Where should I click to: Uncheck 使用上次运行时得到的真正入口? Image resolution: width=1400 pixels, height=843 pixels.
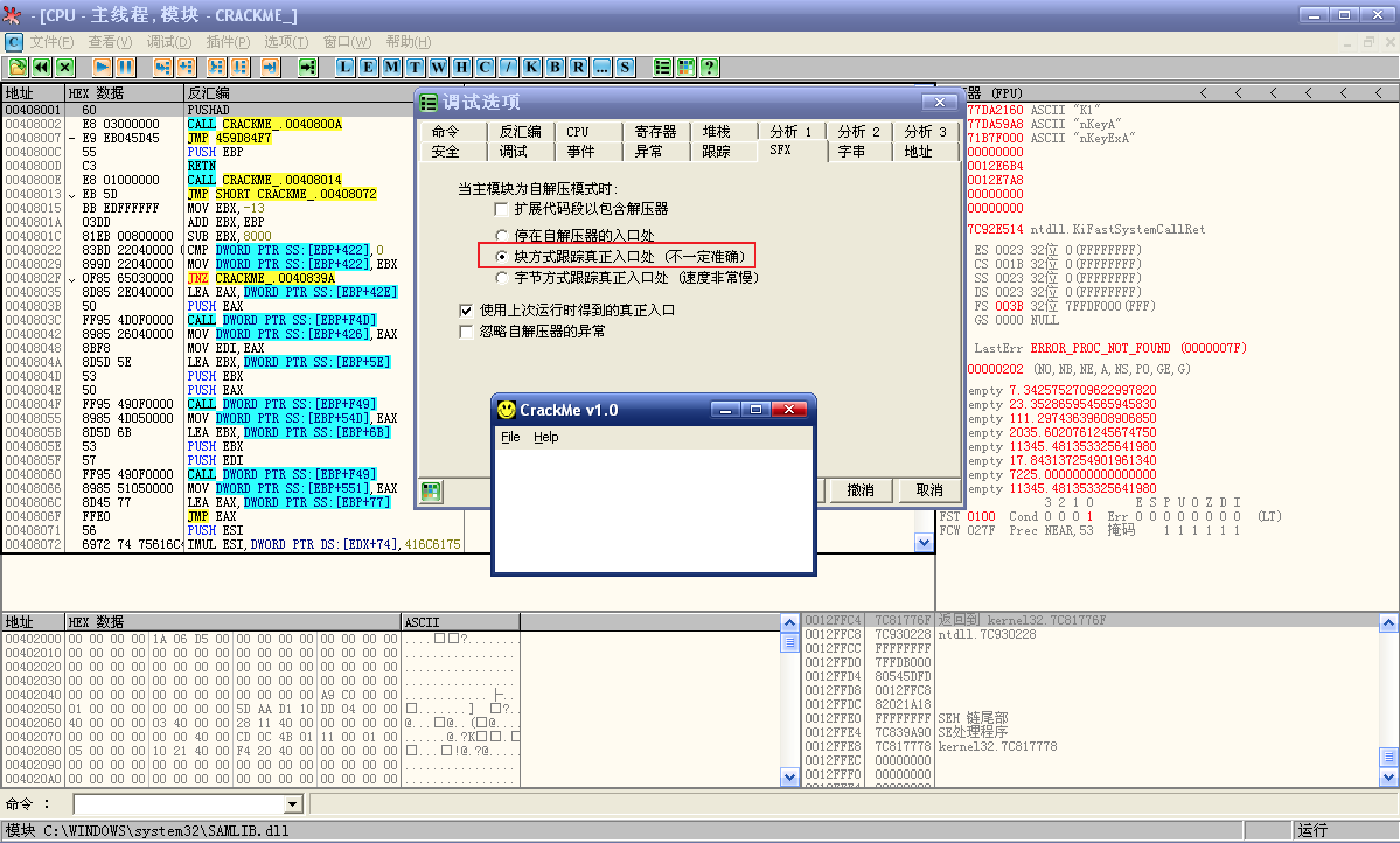click(x=466, y=310)
